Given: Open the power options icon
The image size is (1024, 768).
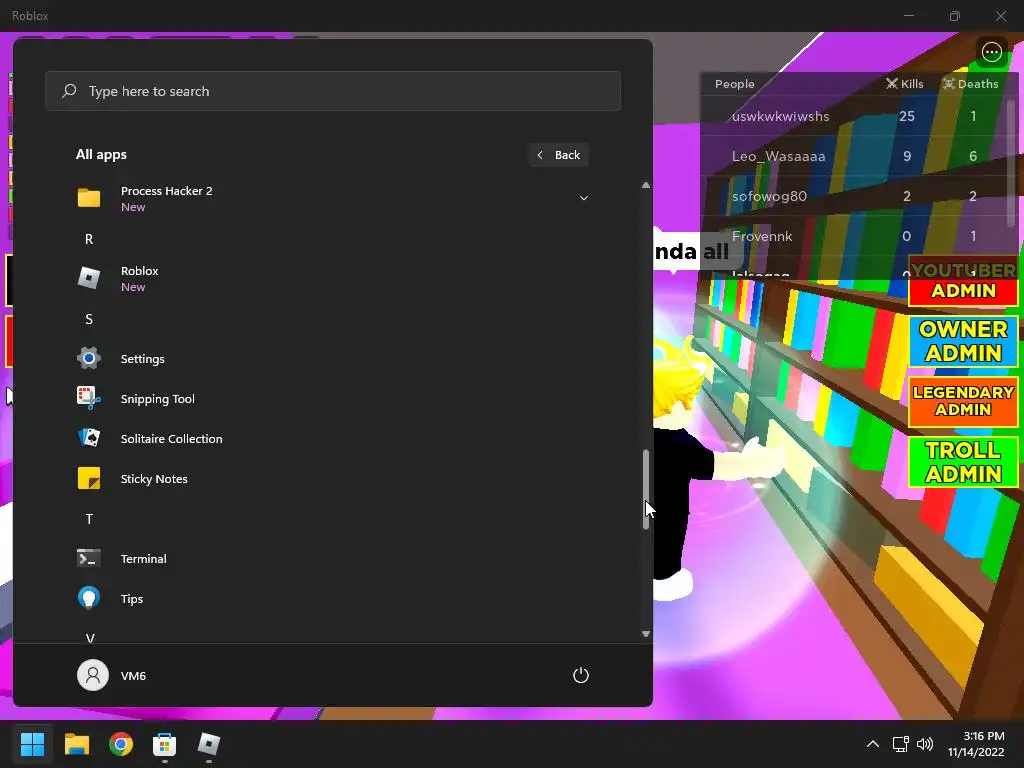Looking at the screenshot, I should coord(581,675).
